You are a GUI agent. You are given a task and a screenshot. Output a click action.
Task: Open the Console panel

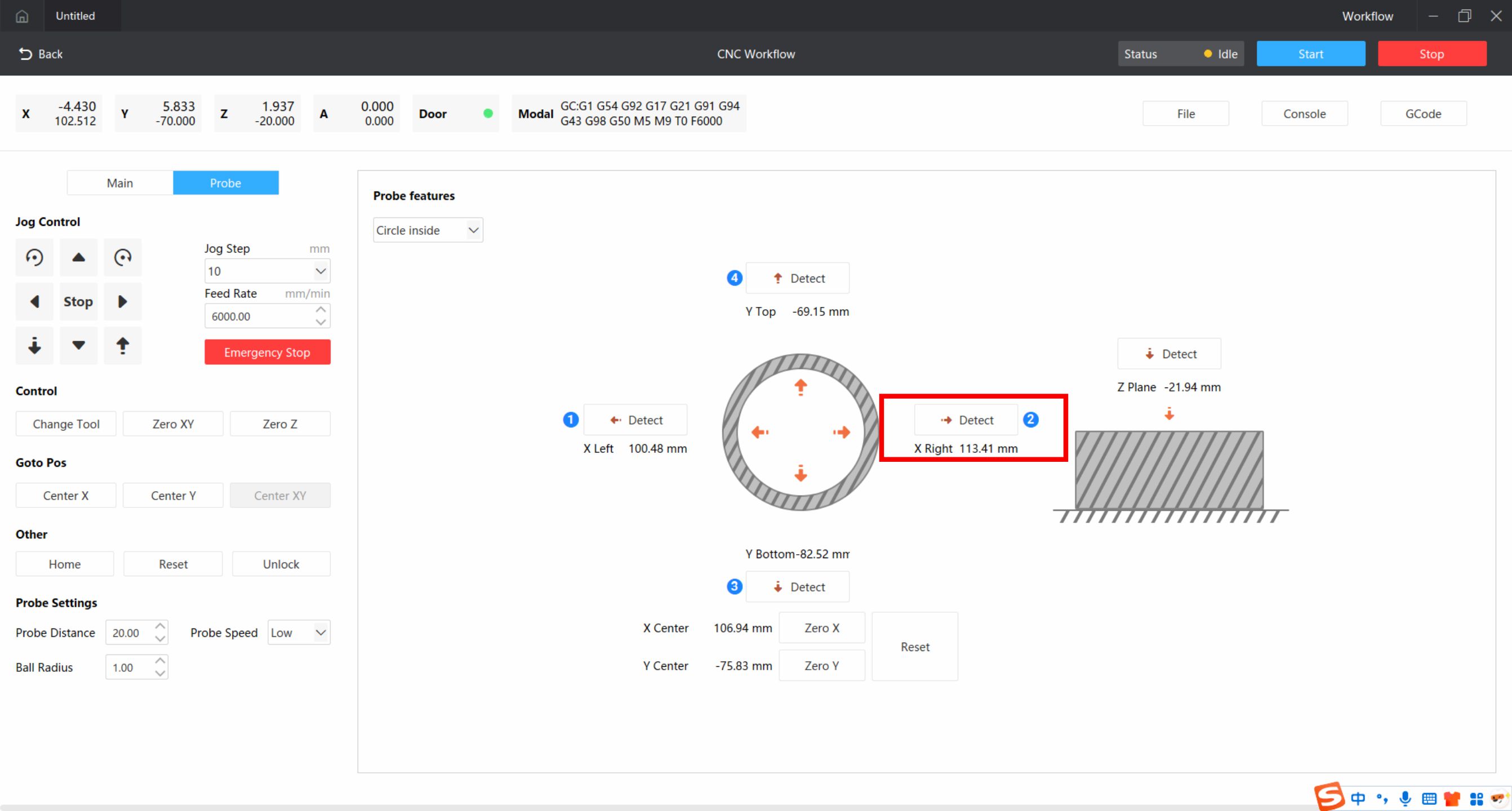point(1304,113)
